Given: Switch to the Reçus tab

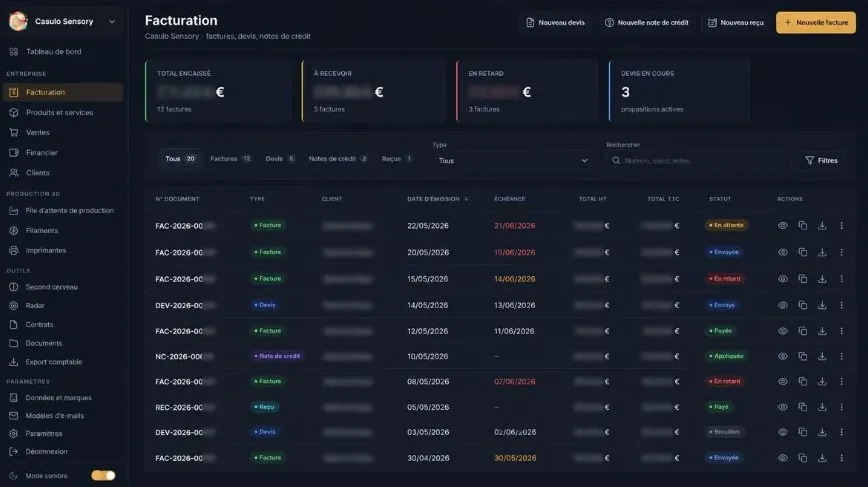Looking at the screenshot, I should point(397,159).
